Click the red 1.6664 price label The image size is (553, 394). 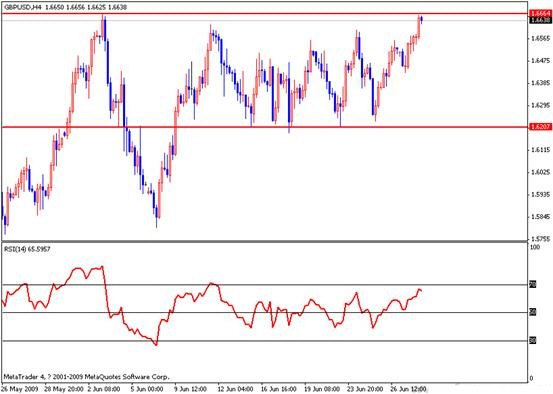(541, 13)
